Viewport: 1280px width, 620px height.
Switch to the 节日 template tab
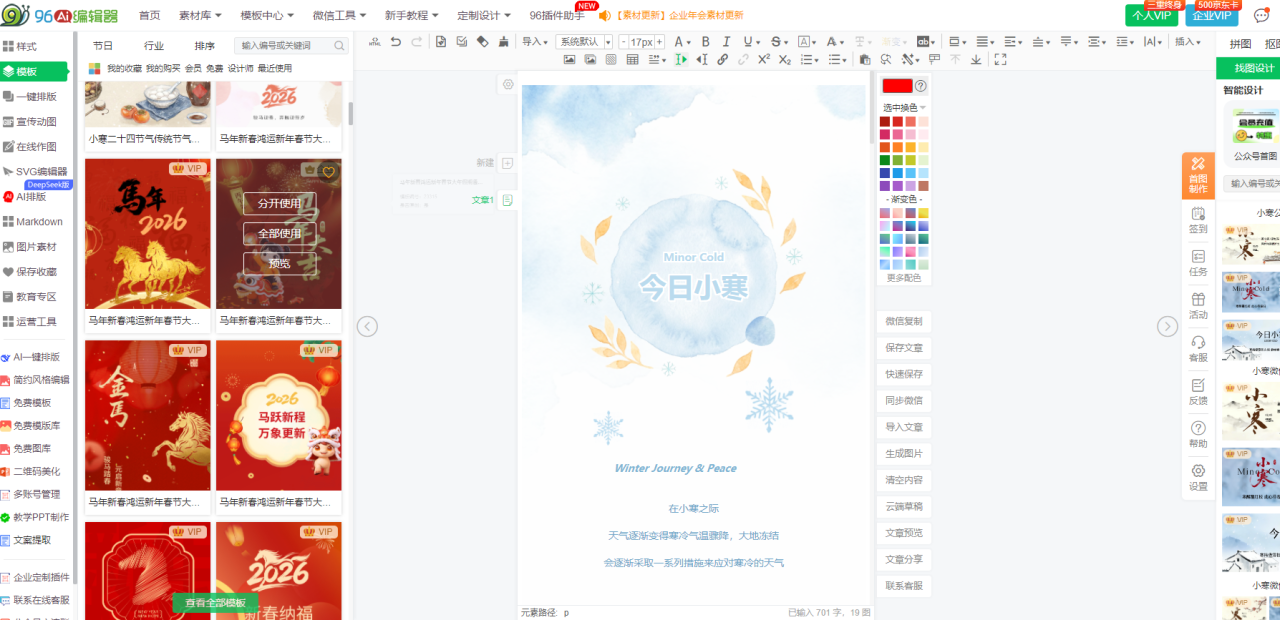[103, 46]
